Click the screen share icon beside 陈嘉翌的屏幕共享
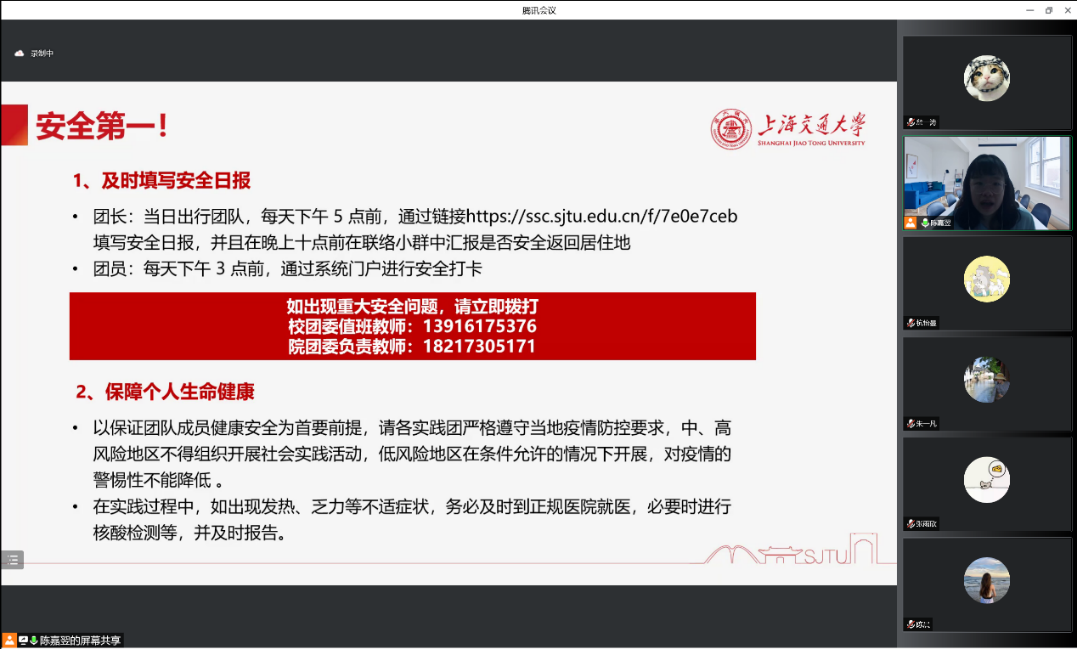 [x=23, y=640]
